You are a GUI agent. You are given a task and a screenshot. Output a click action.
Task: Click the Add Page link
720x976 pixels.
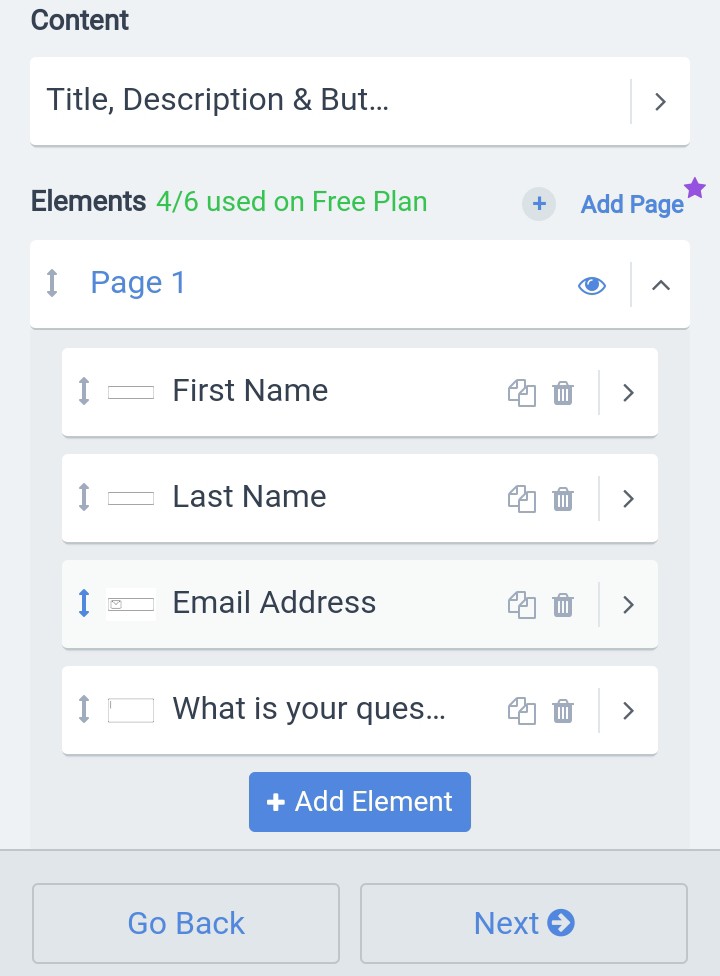[x=632, y=204]
